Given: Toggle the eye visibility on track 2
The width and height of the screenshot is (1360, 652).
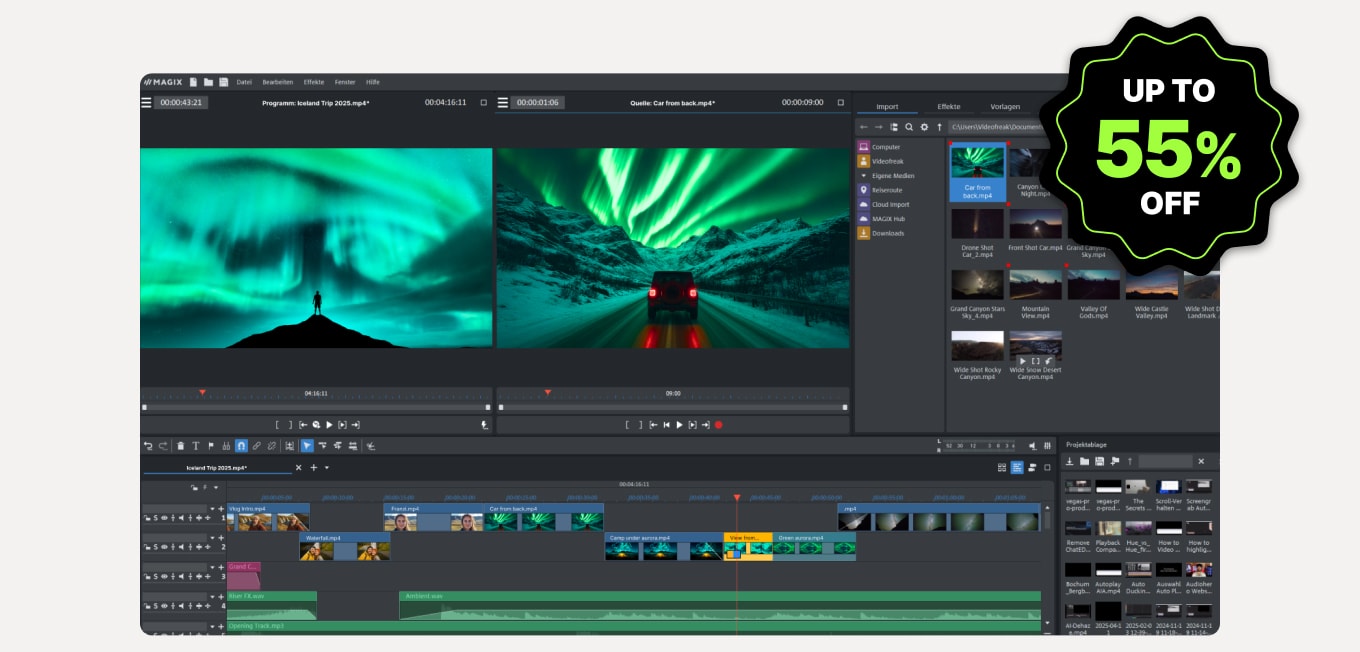Looking at the screenshot, I should (x=164, y=548).
